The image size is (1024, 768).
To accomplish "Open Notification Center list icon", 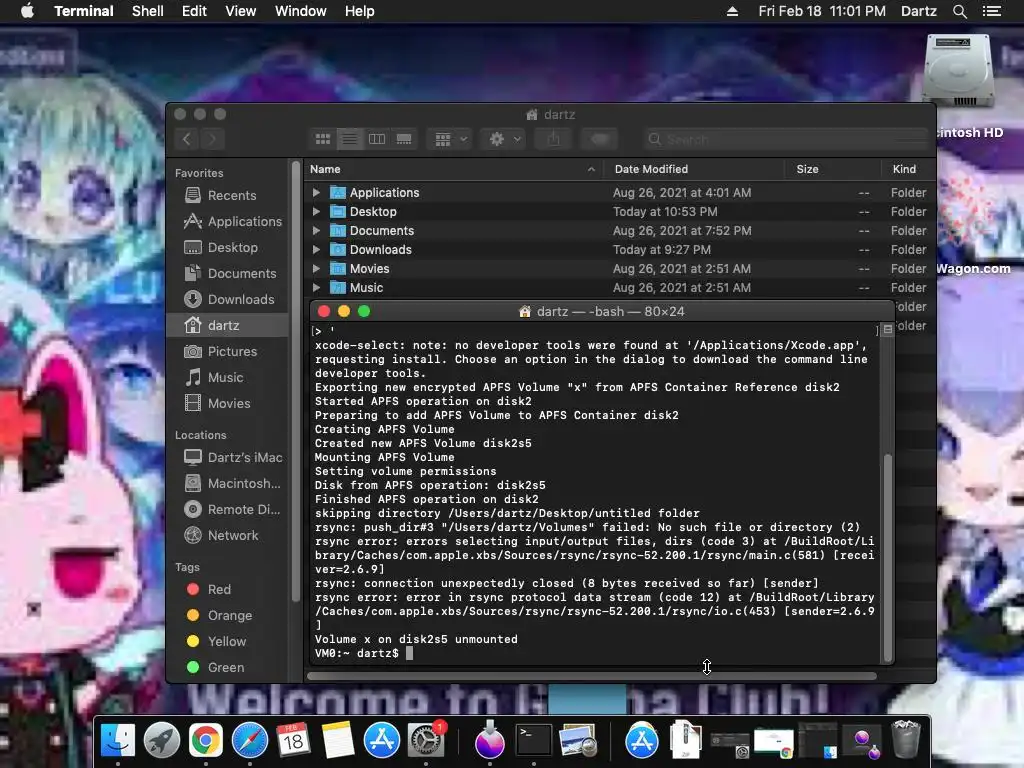I will 991,11.
